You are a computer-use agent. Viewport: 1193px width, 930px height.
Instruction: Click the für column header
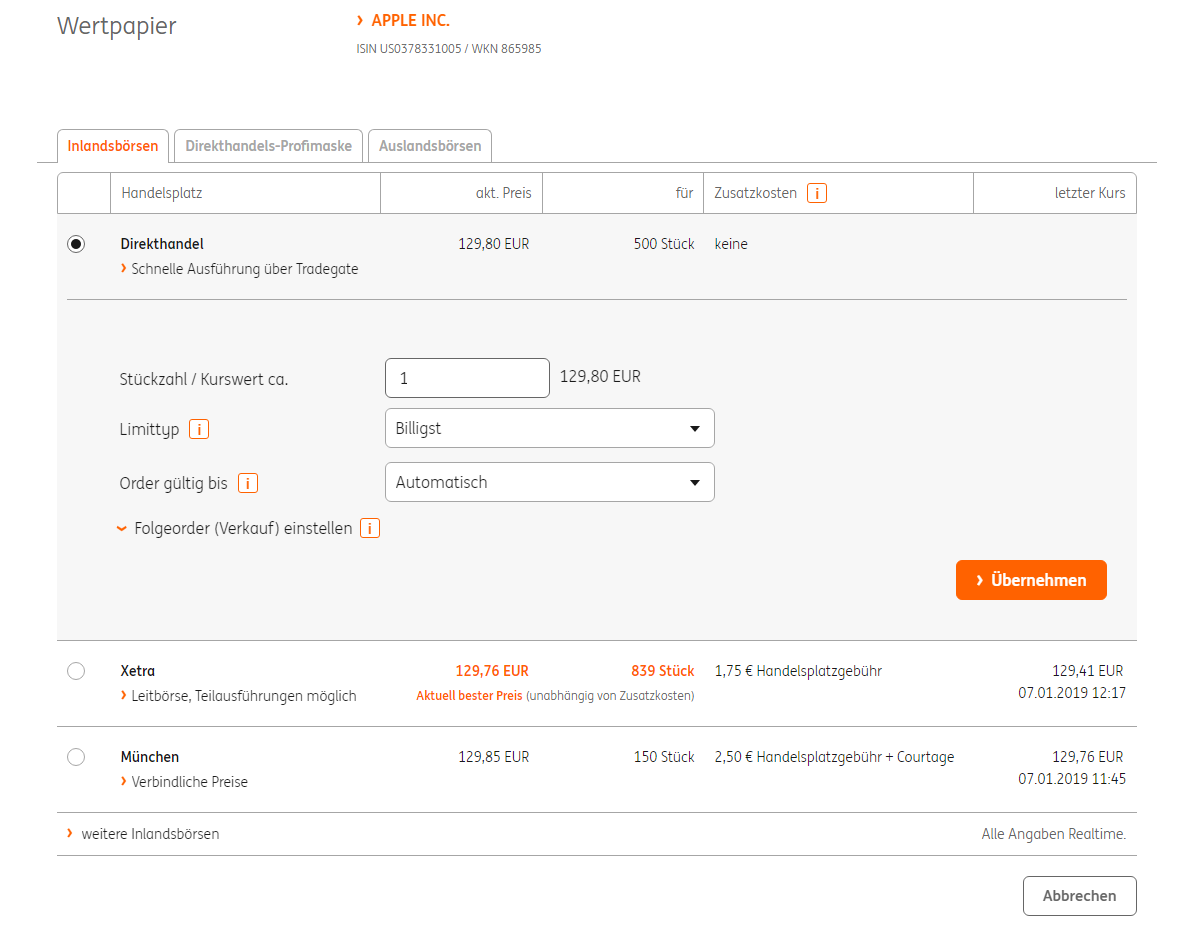(622, 193)
